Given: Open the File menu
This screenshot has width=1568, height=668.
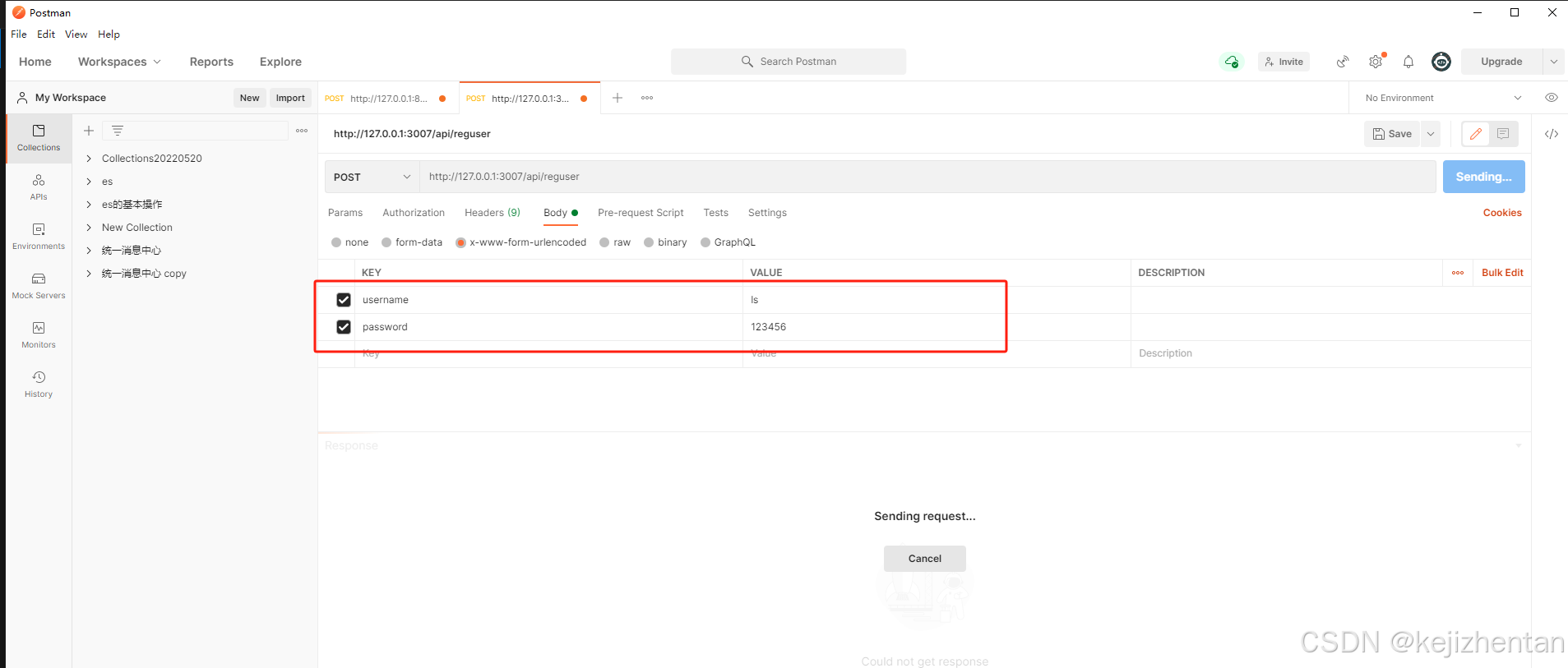Looking at the screenshot, I should [x=19, y=35].
